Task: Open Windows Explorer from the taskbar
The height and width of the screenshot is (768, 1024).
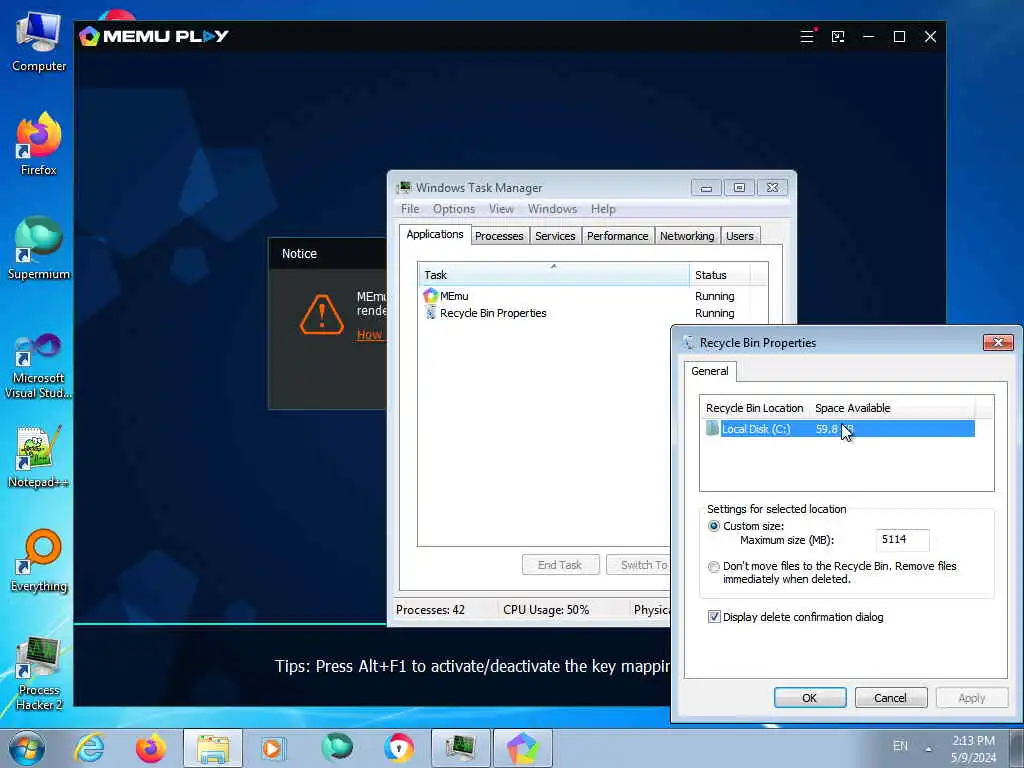Action: [x=213, y=748]
